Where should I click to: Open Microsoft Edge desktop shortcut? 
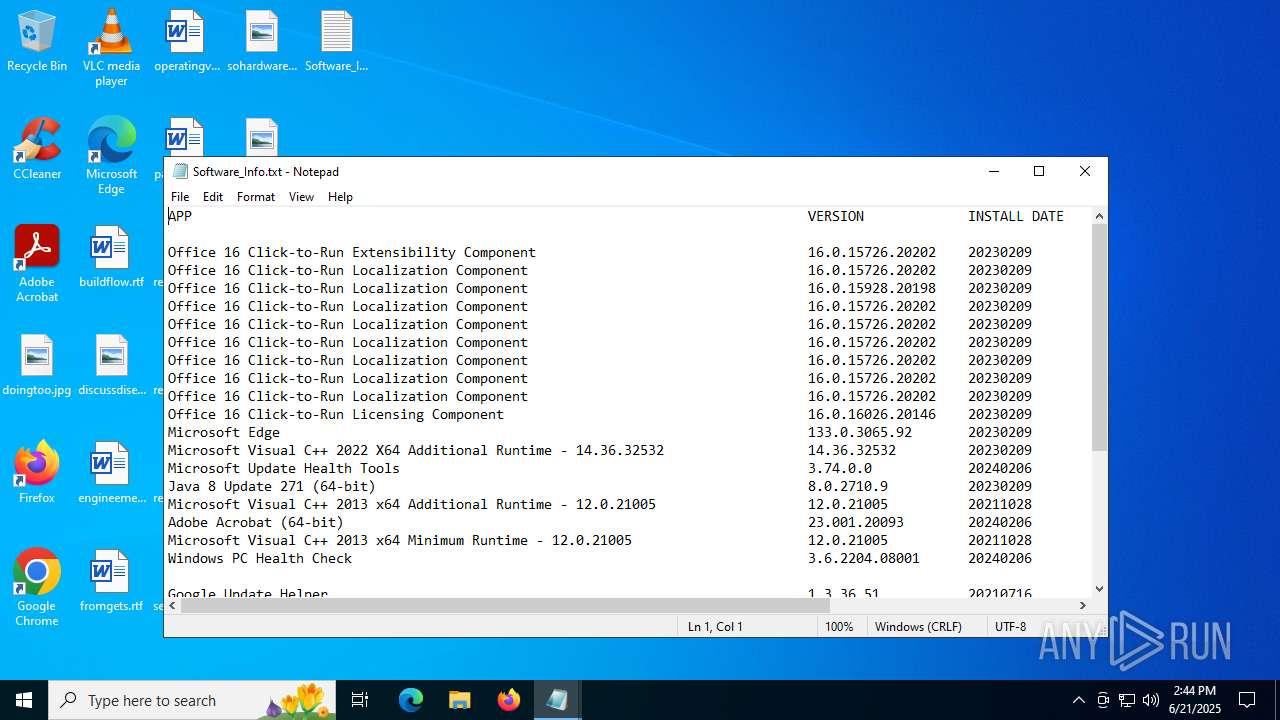(111, 156)
